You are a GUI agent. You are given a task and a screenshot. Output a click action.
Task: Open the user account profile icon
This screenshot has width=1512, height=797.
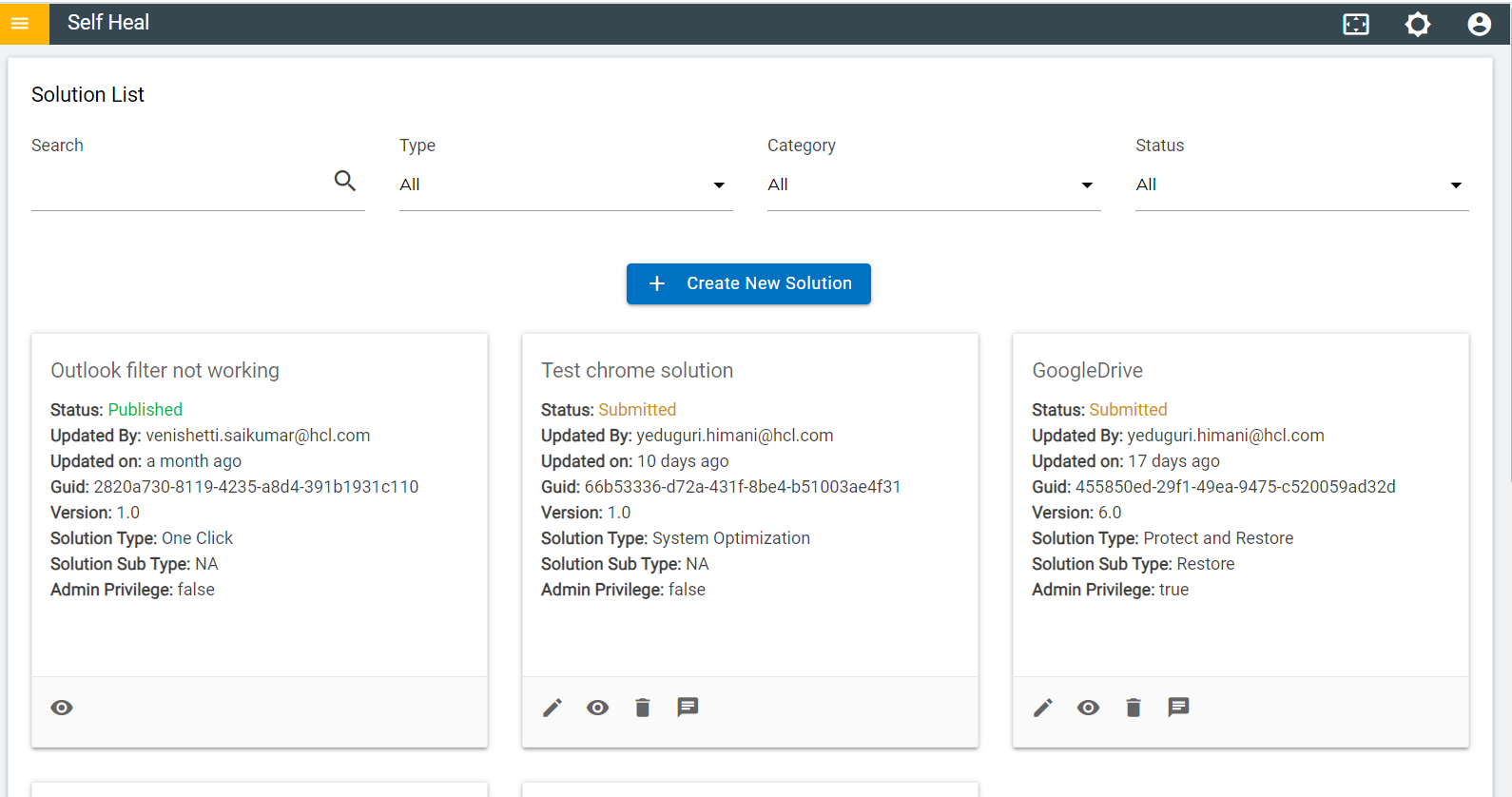(x=1479, y=24)
